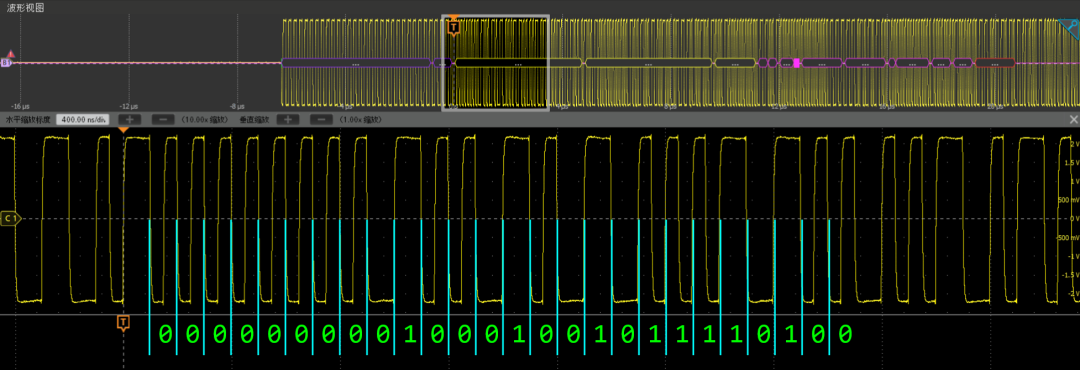The width and height of the screenshot is (1080, 370).
Task: Click the horizontal zoom in plus button
Action: tap(129, 119)
